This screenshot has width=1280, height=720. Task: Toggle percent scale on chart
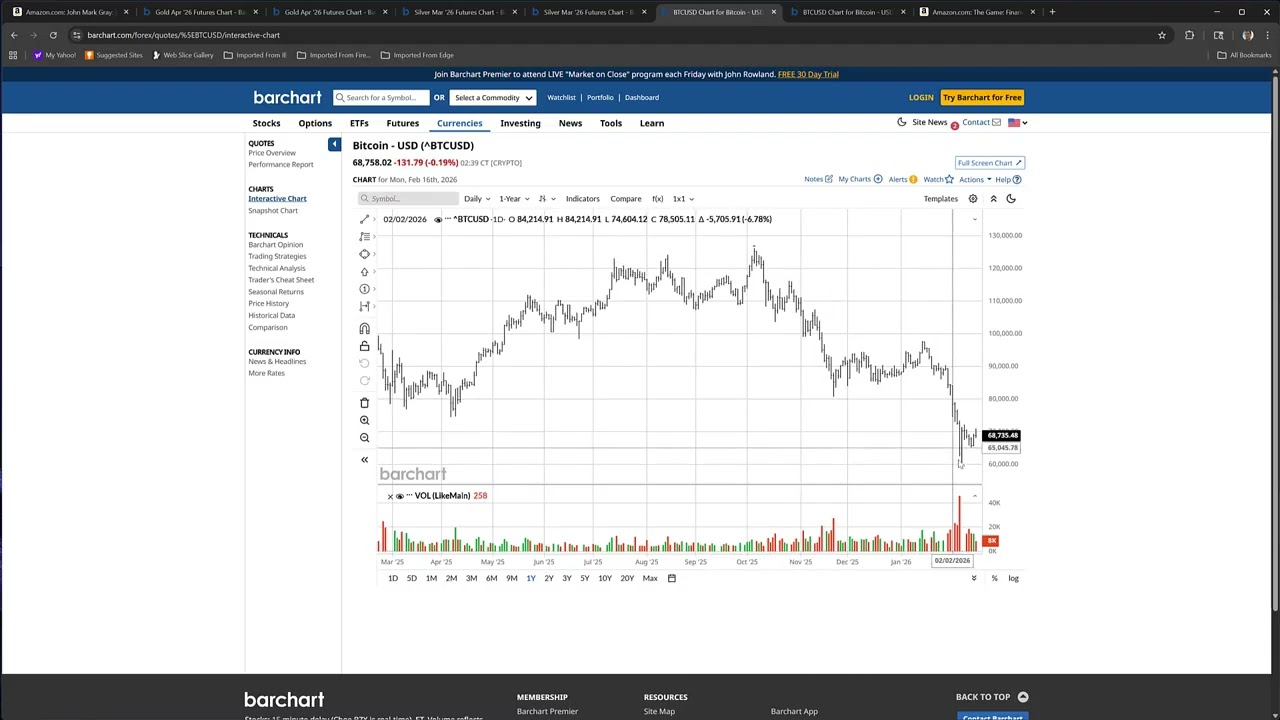pyautogui.click(x=994, y=578)
